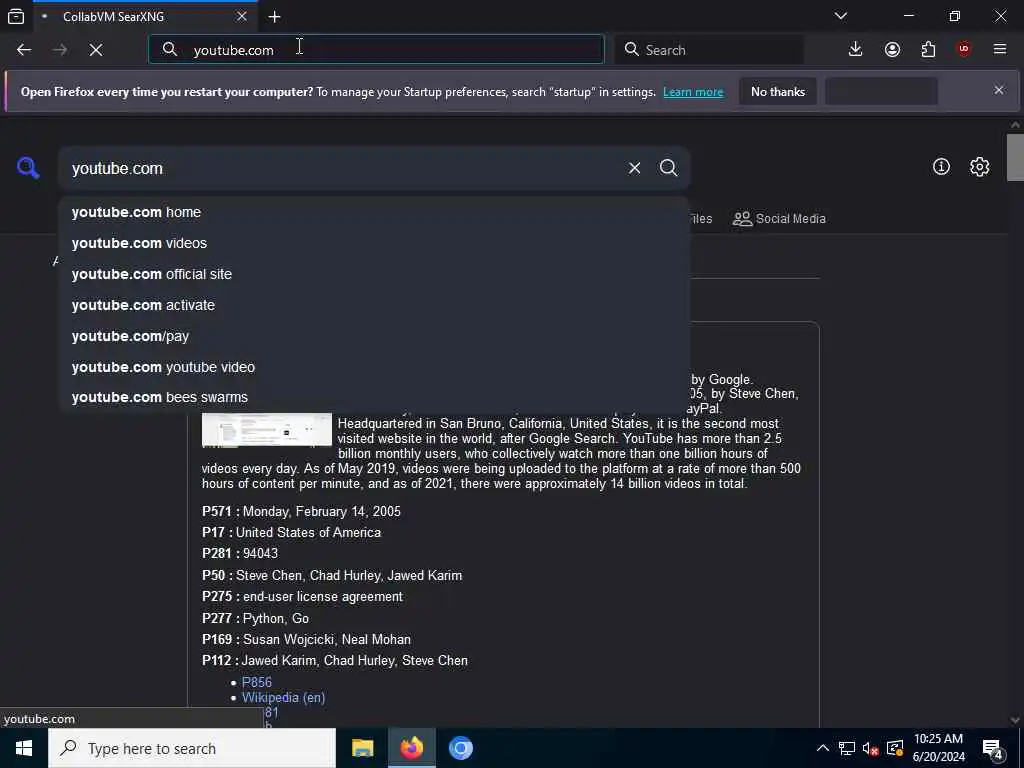Screen dimensions: 1024x768
Task: Open the Wikipedia (en) link
Action: [x=283, y=697]
